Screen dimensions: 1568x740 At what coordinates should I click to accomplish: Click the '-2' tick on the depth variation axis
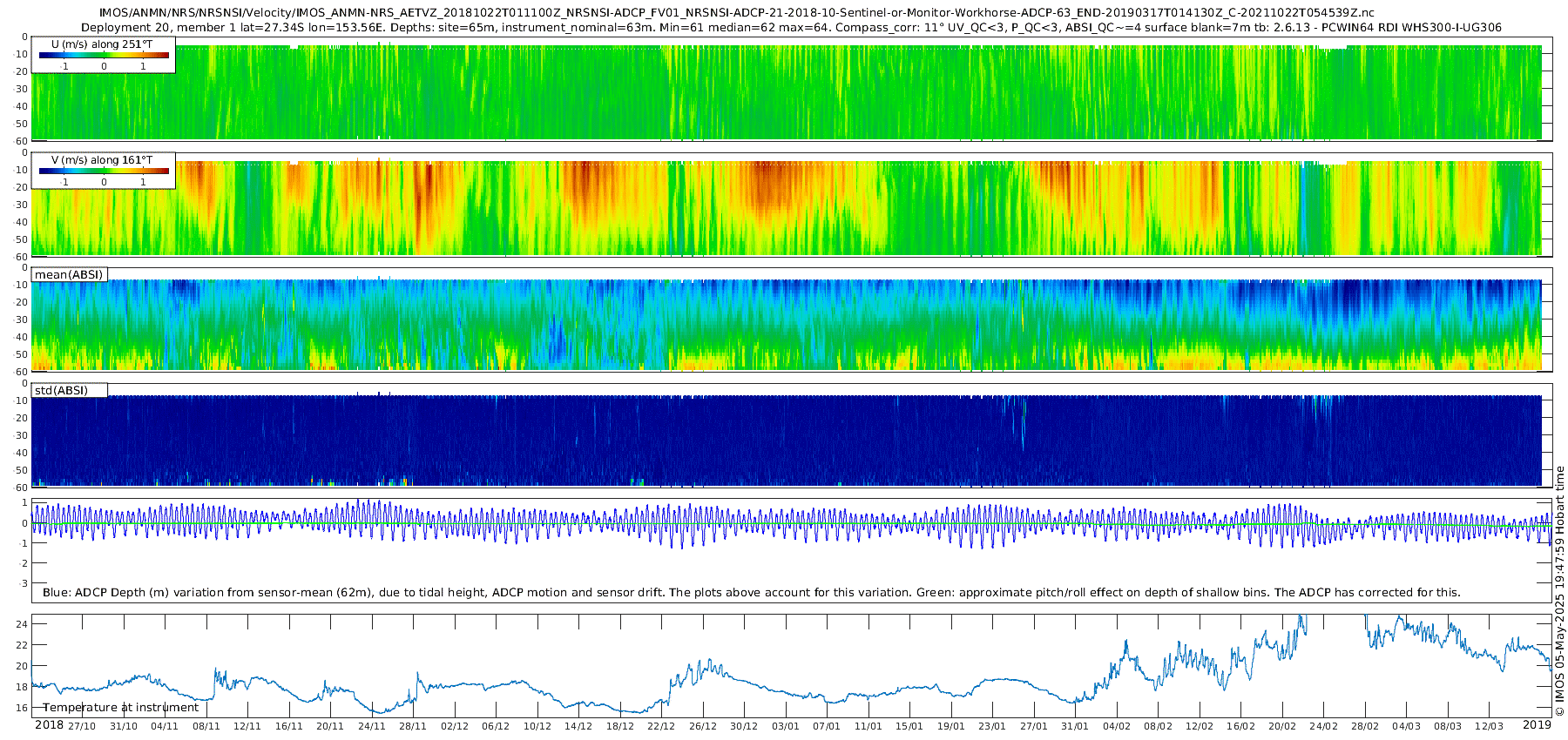24,563
